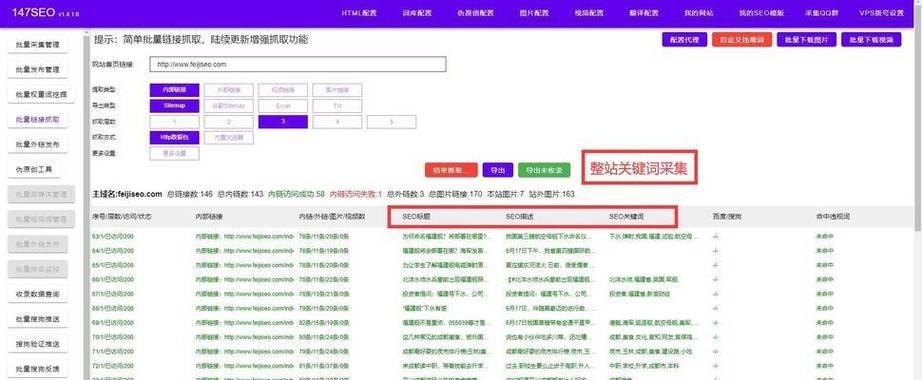The height and width of the screenshot is (380, 922).
Task: Go to 我的网站 in top bar
Action: pos(699,13)
